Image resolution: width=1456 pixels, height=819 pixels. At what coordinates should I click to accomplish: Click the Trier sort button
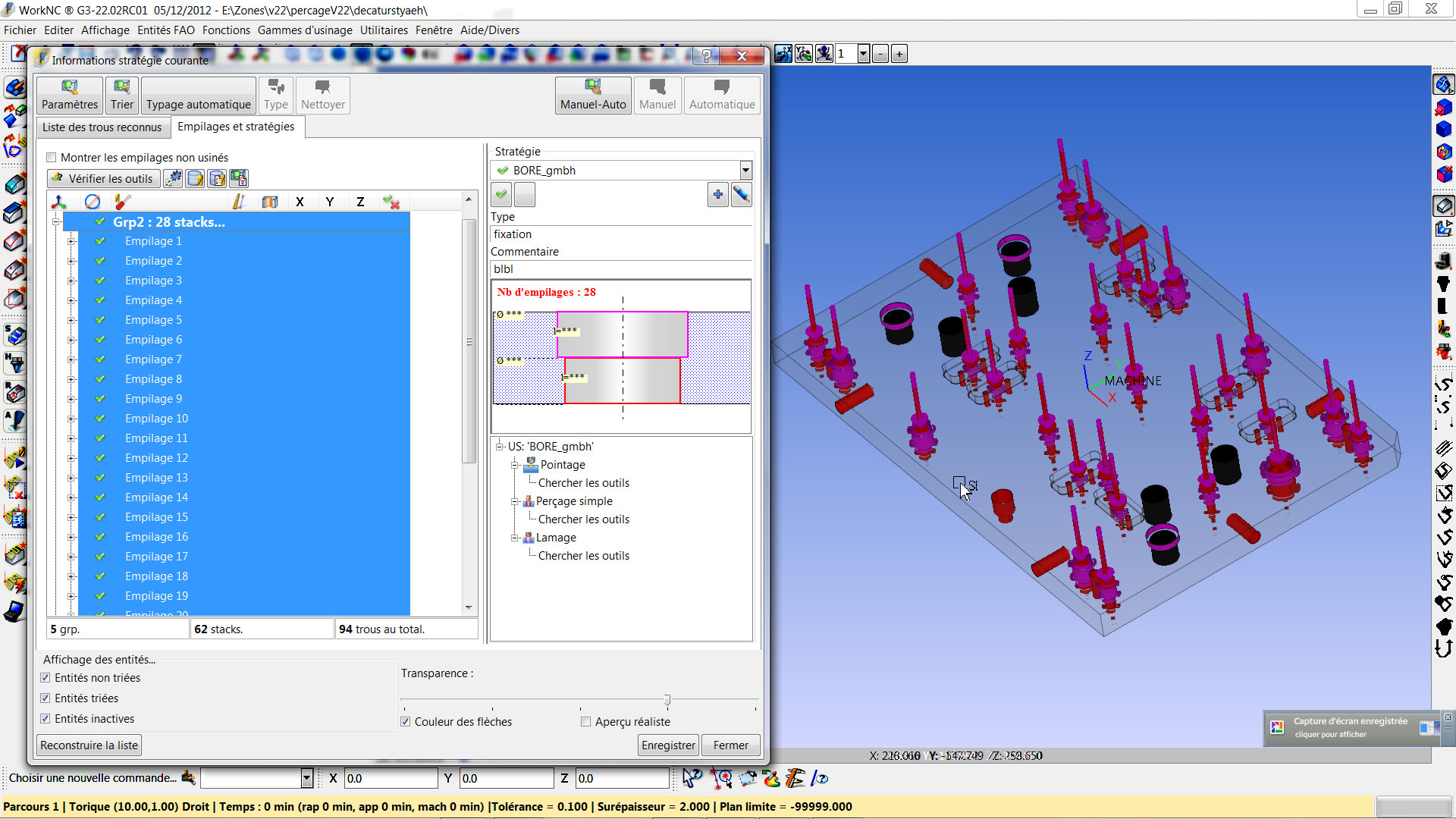click(121, 95)
